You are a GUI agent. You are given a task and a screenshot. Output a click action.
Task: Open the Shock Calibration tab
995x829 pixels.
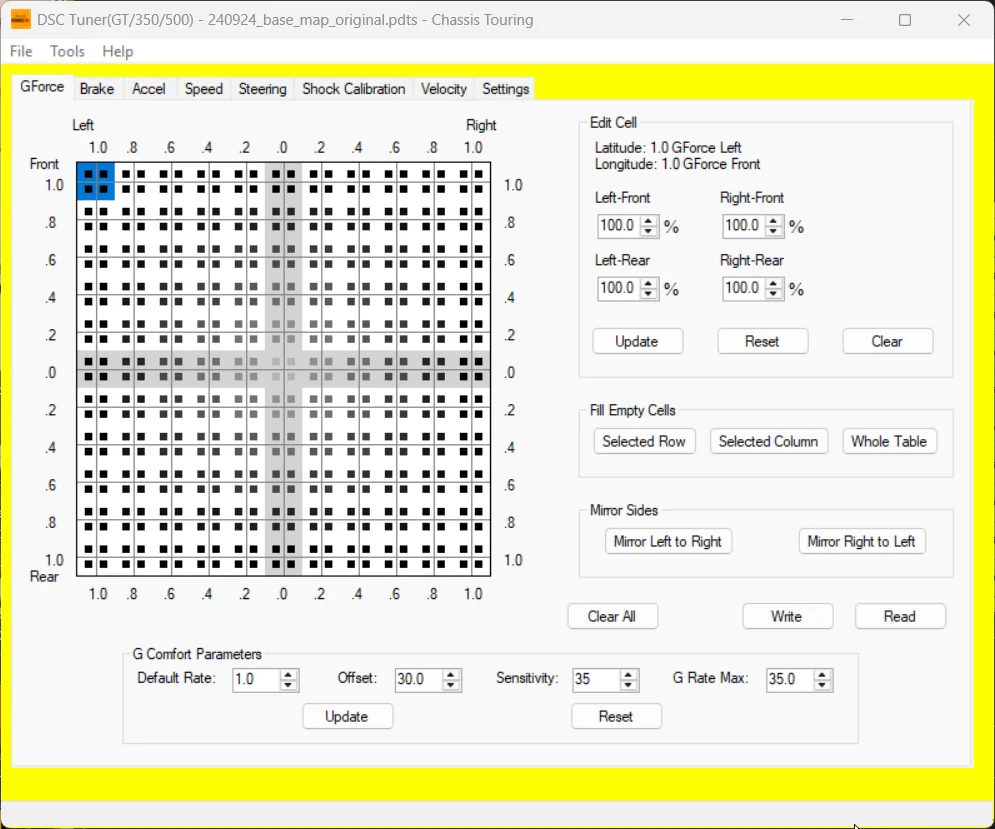353,89
